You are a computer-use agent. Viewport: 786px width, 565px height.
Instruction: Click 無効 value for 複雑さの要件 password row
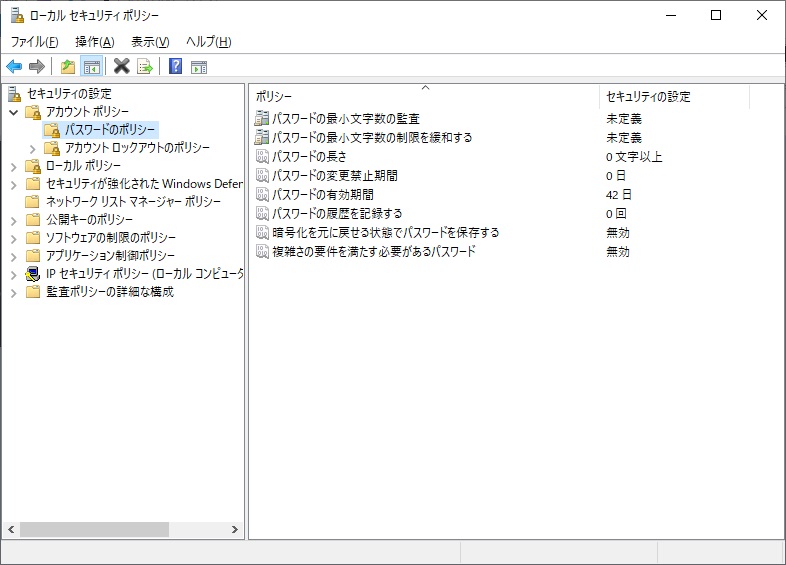click(618, 252)
